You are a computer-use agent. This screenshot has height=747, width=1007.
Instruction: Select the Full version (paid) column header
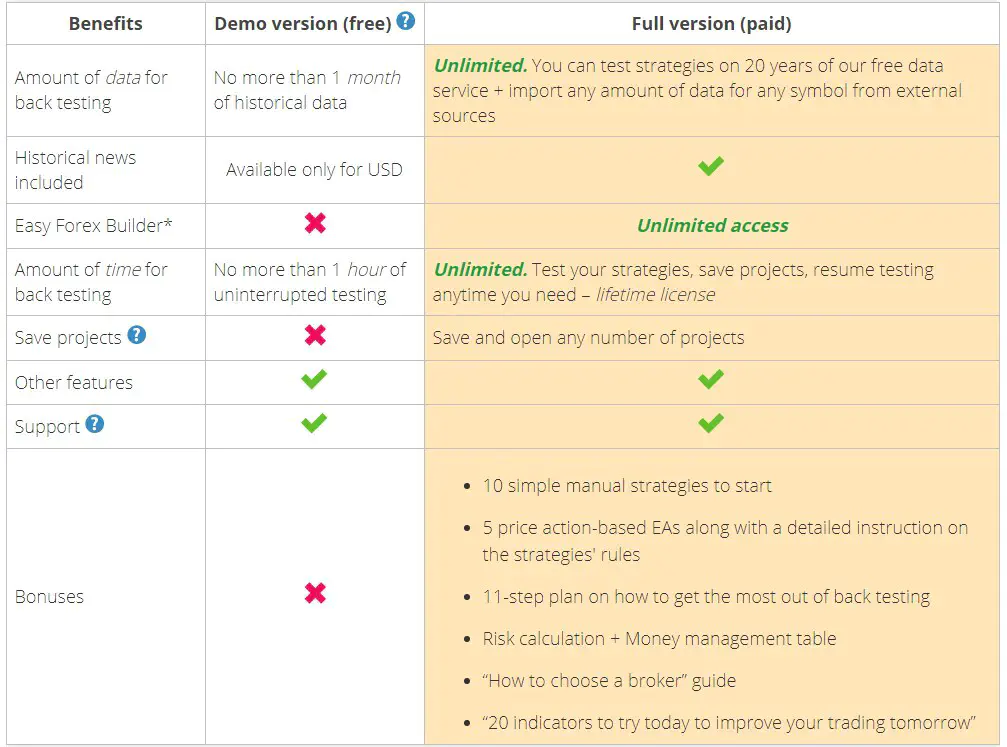(712, 24)
